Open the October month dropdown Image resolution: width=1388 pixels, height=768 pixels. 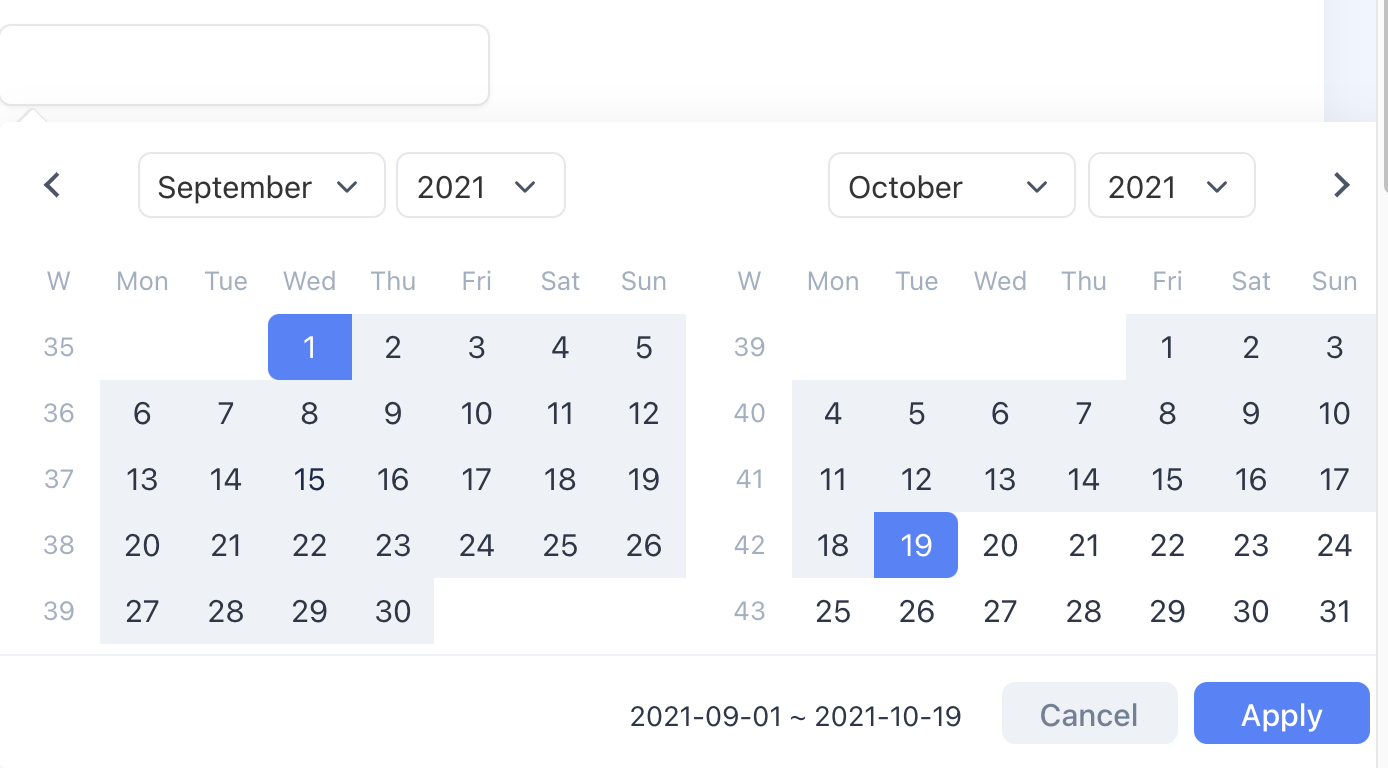pyautogui.click(x=951, y=185)
